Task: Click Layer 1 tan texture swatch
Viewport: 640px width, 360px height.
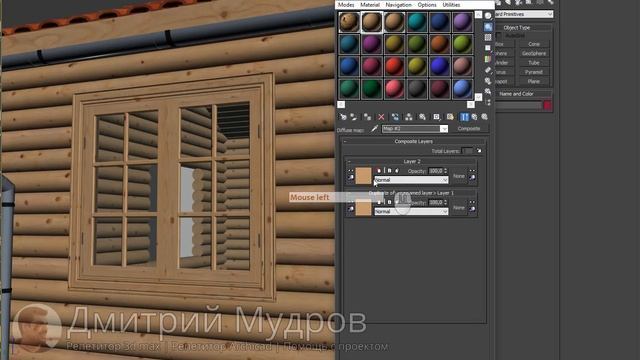Action: pos(363,207)
